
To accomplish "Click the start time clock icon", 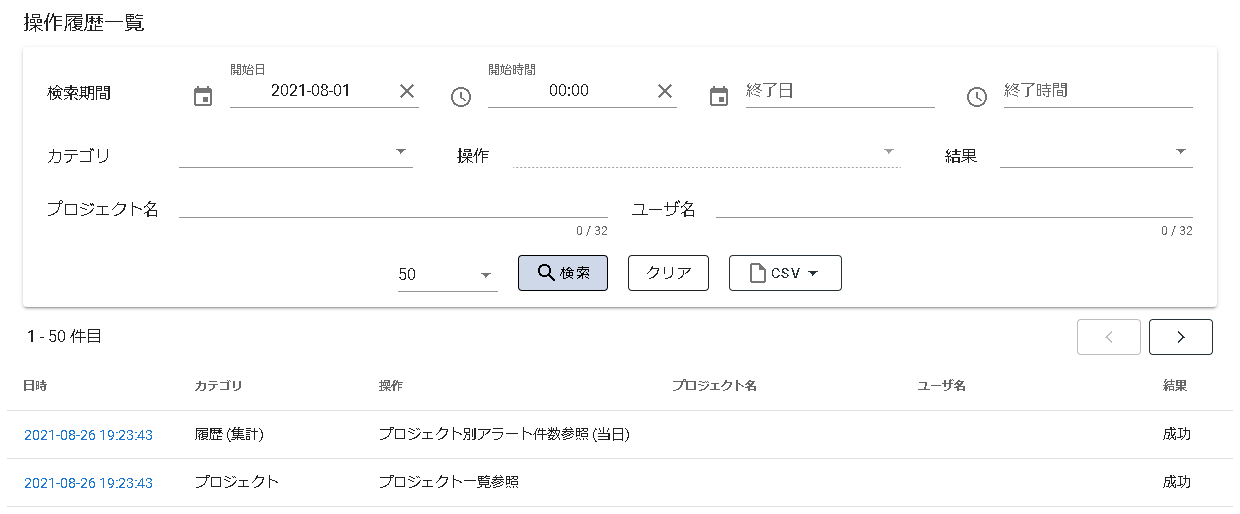I will tap(461, 97).
